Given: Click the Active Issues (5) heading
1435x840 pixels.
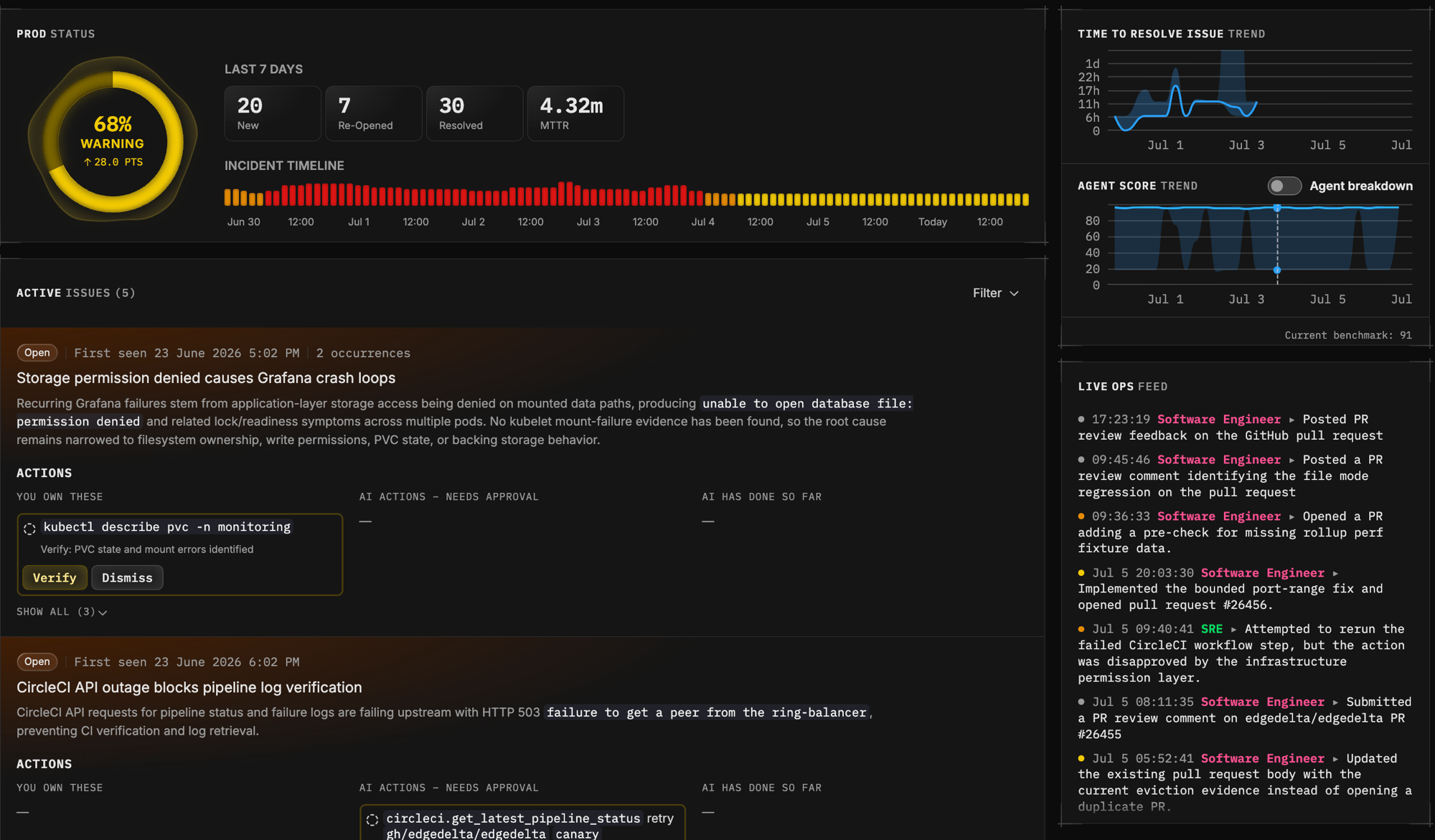Looking at the screenshot, I should point(76,293).
